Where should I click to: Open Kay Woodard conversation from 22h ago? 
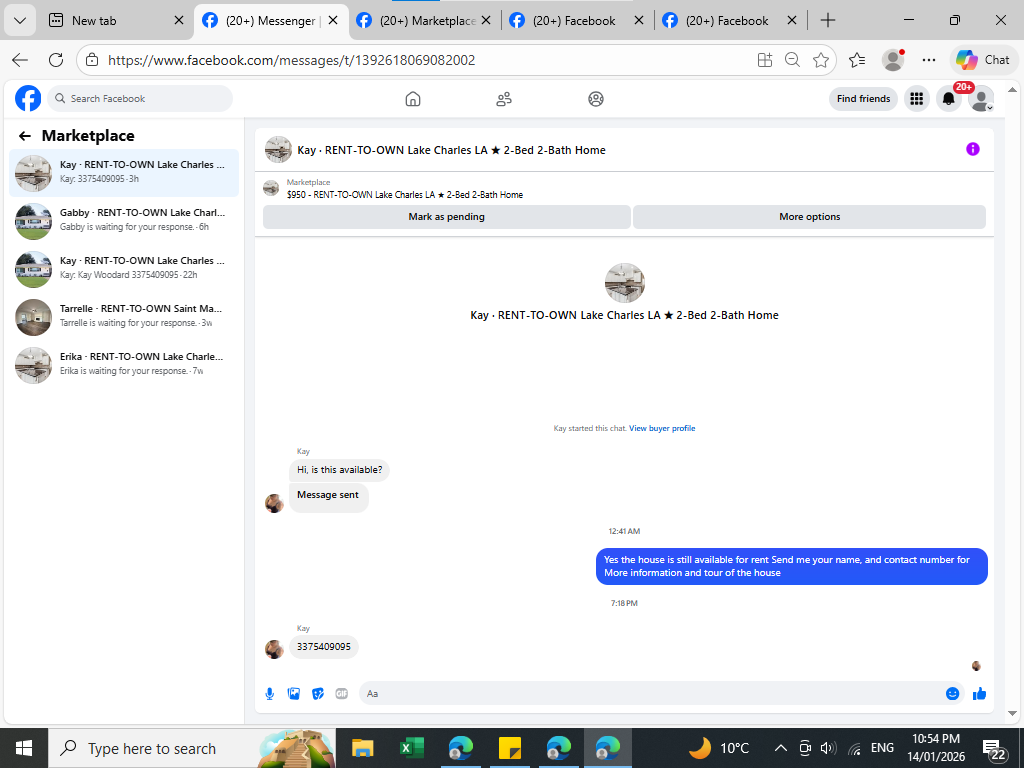pyautogui.click(x=124, y=268)
